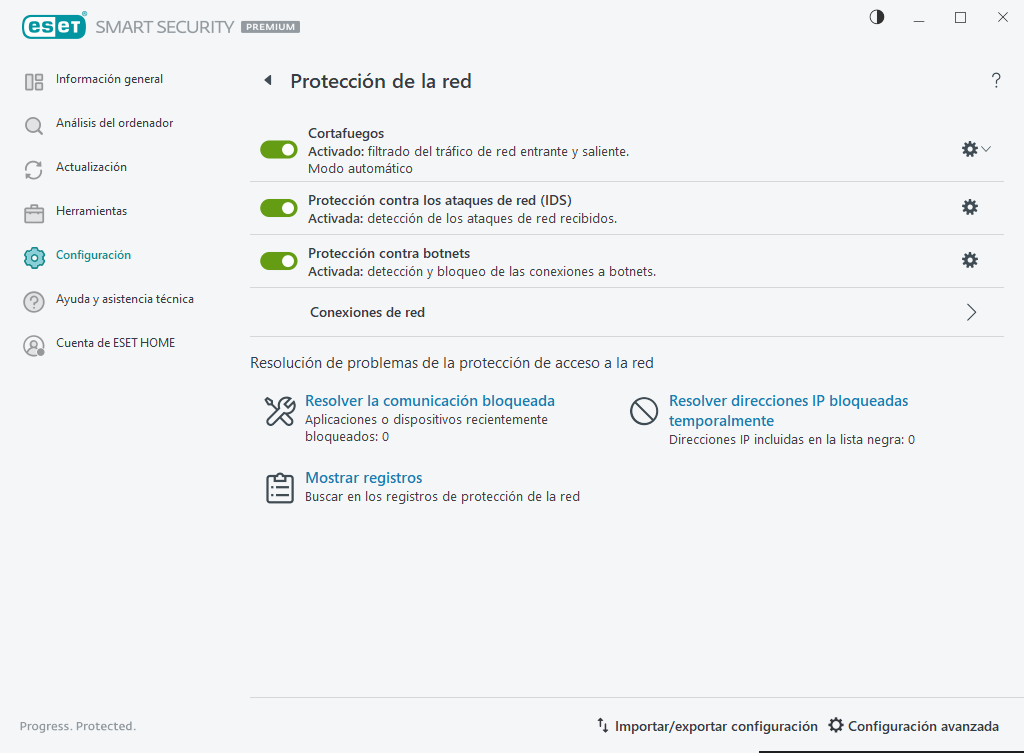Click the clipboard icon for logs

(279, 488)
